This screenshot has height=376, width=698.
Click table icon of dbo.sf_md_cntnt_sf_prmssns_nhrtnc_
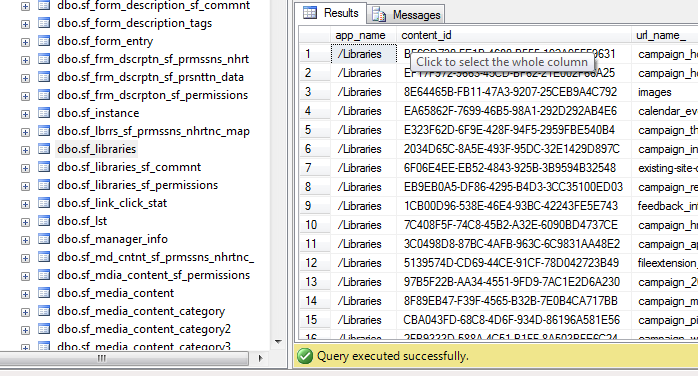coord(44,257)
